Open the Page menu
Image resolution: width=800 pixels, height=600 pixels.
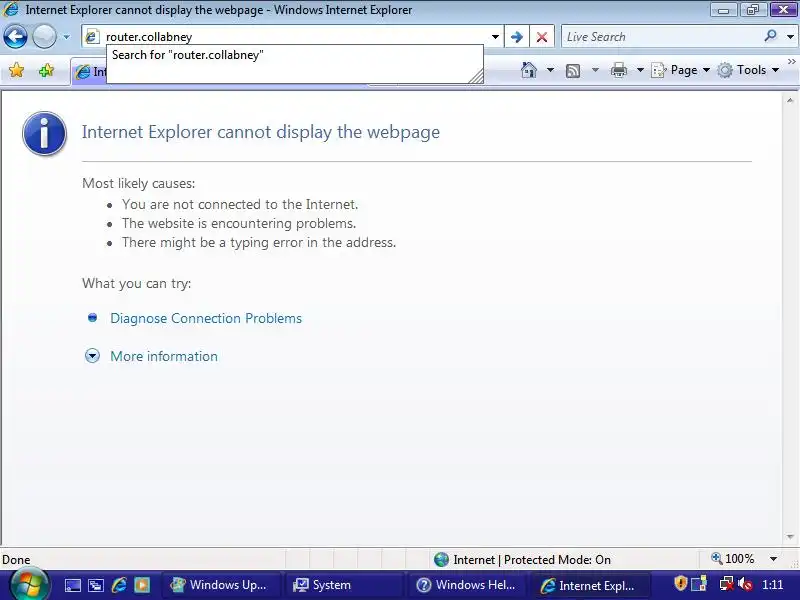pyautogui.click(x=681, y=70)
